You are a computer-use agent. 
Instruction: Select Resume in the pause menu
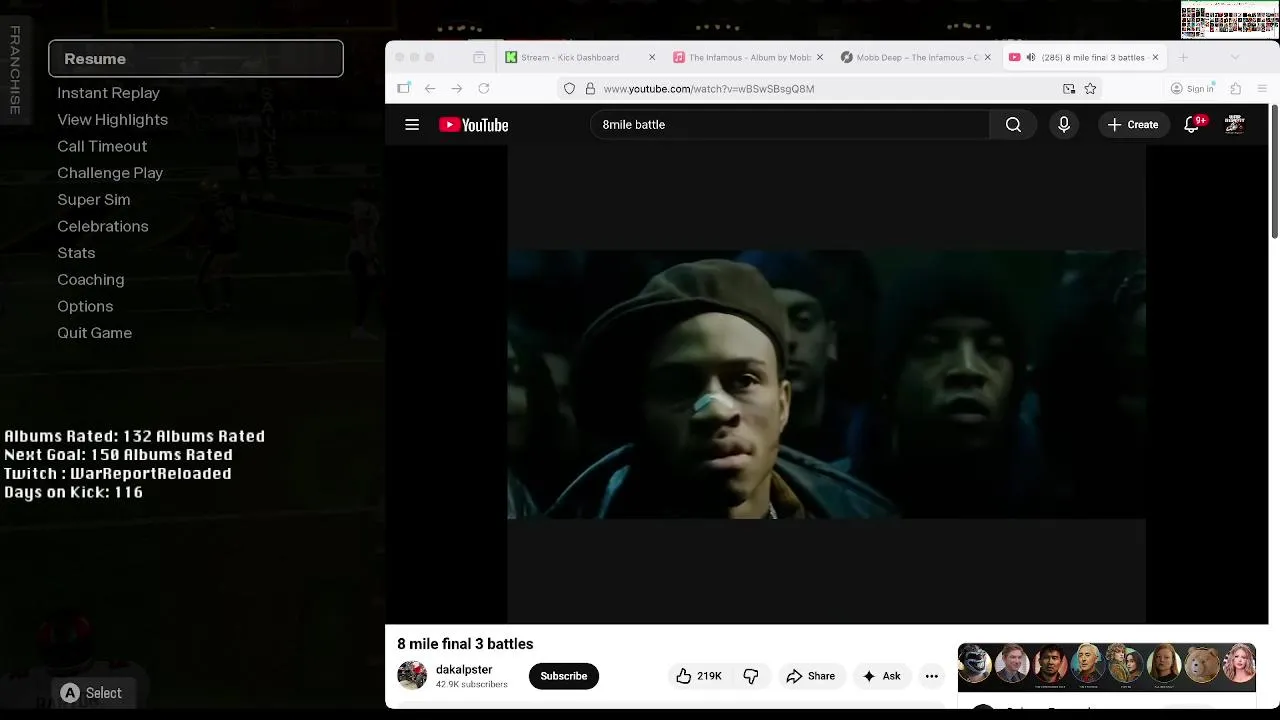click(x=196, y=59)
